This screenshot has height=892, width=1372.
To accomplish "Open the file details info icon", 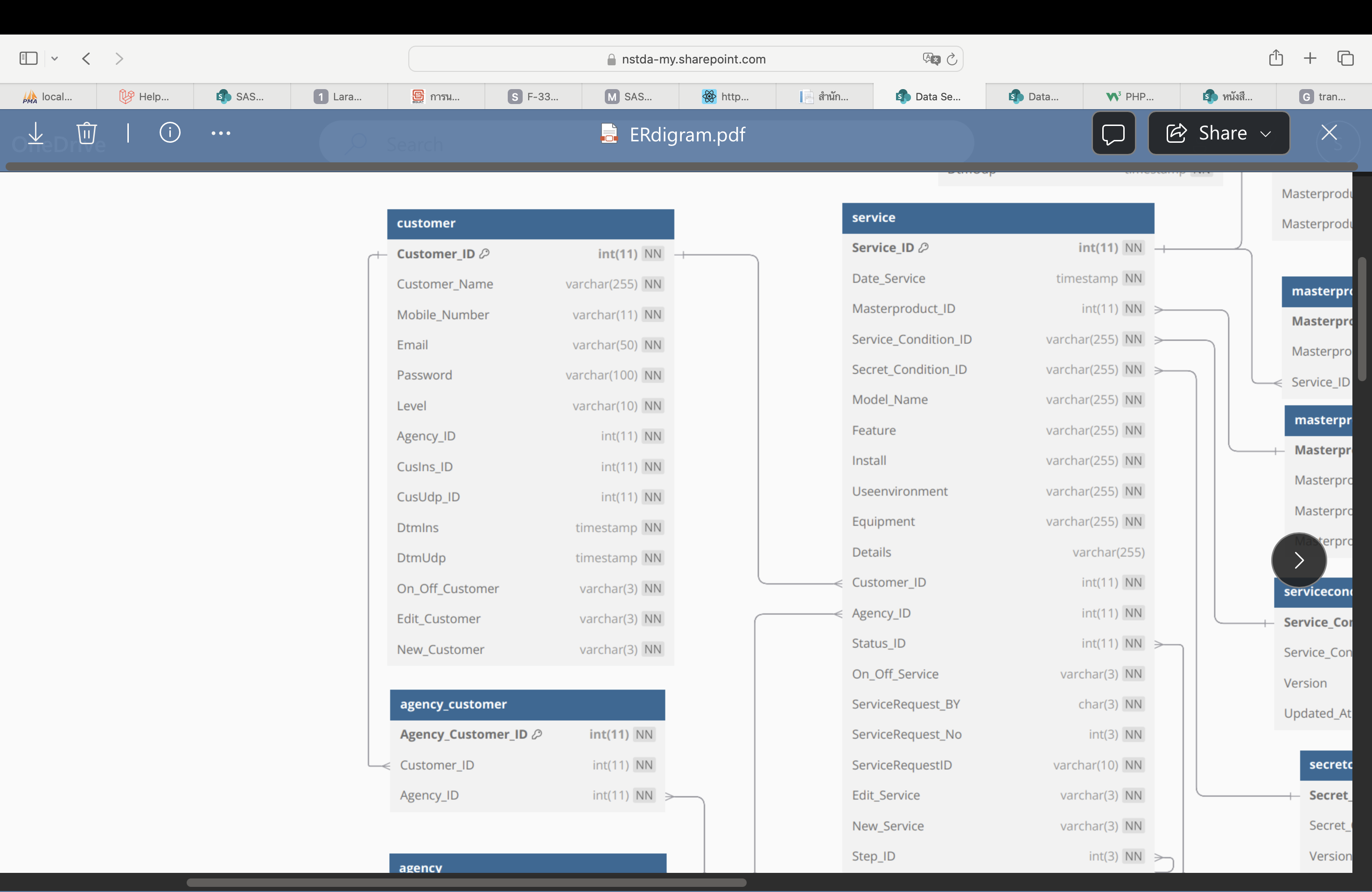I will click(169, 133).
